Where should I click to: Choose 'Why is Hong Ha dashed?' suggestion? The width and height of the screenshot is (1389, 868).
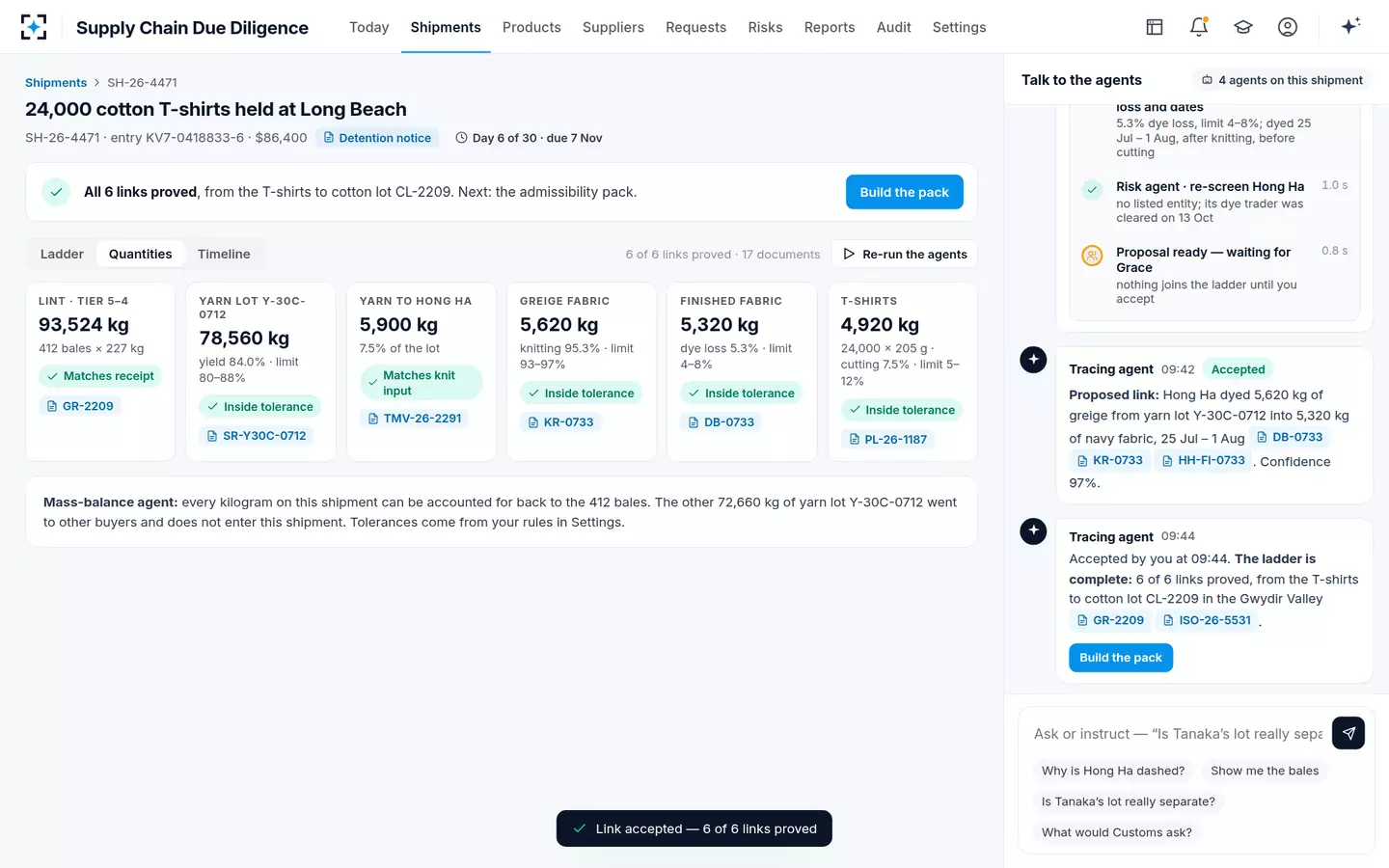coord(1113,771)
